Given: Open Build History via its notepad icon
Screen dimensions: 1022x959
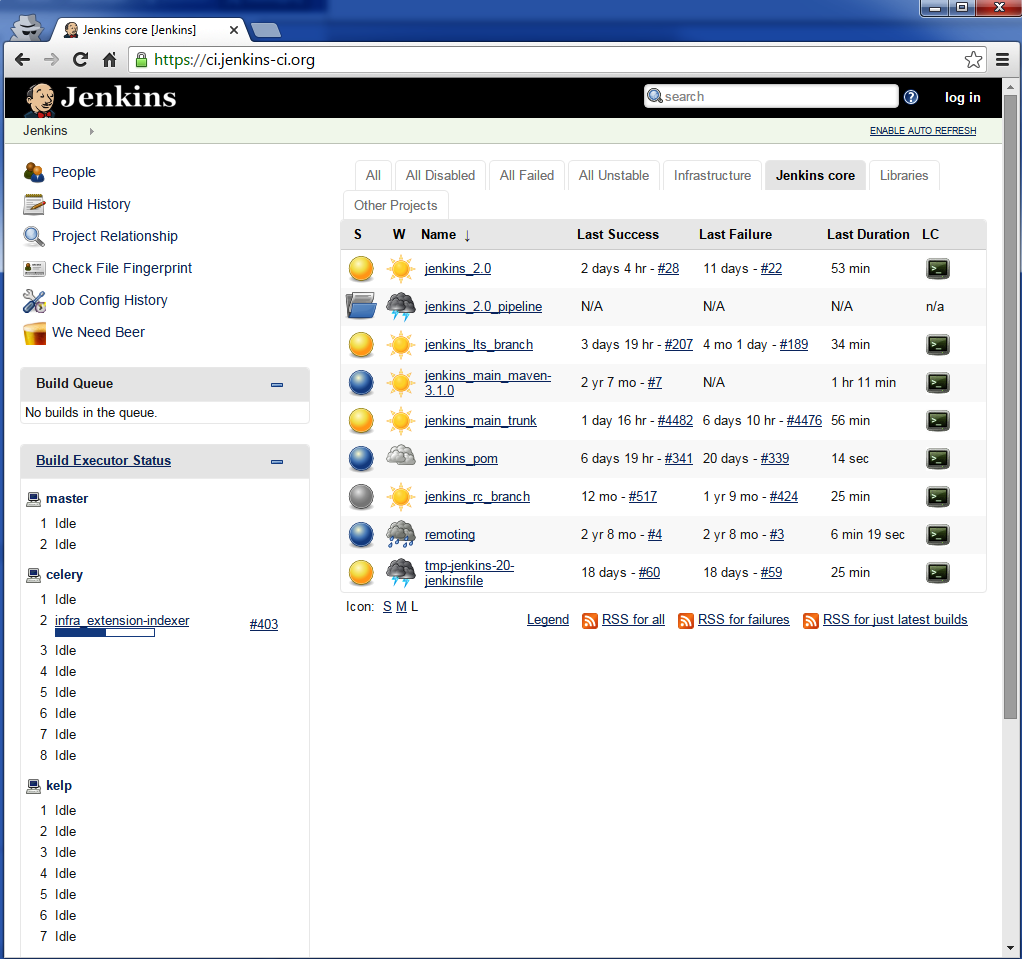Looking at the screenshot, I should pos(34,204).
